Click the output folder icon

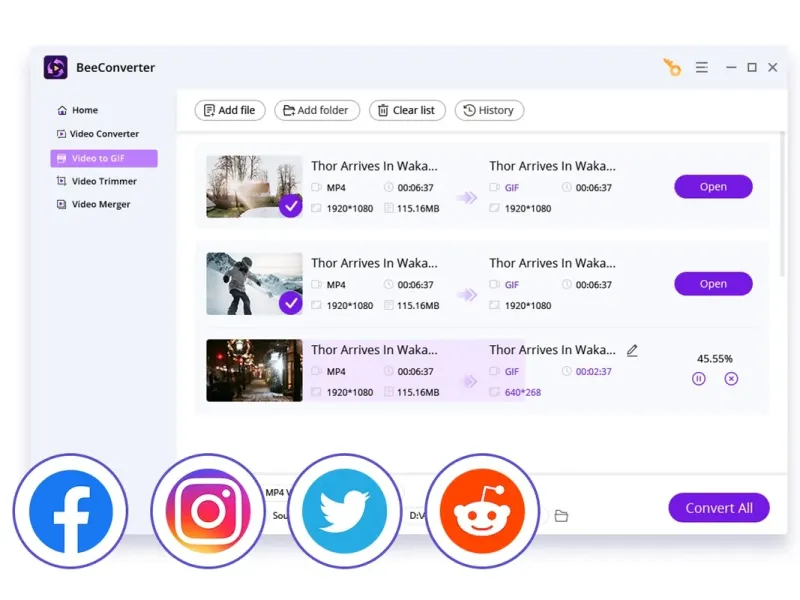click(561, 516)
